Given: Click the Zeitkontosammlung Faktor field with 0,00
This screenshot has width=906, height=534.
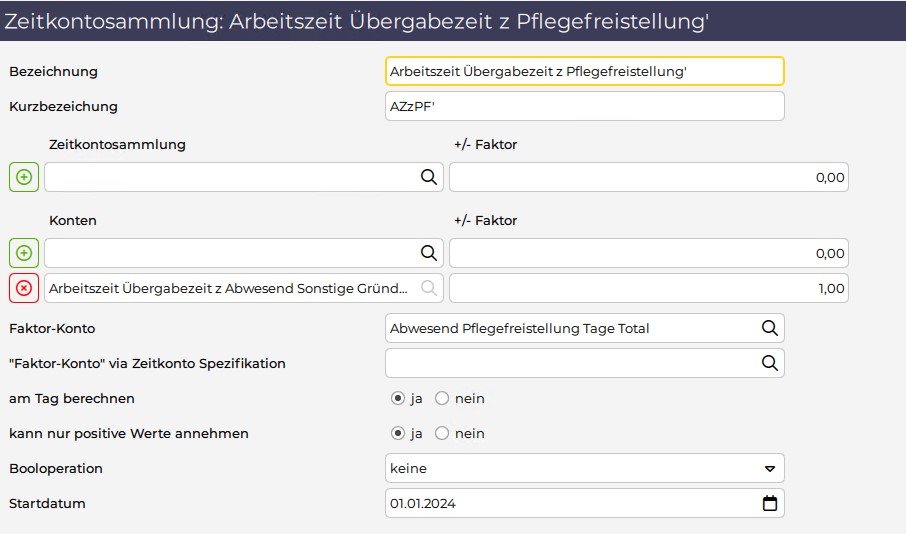Looking at the screenshot, I should pos(649,177).
